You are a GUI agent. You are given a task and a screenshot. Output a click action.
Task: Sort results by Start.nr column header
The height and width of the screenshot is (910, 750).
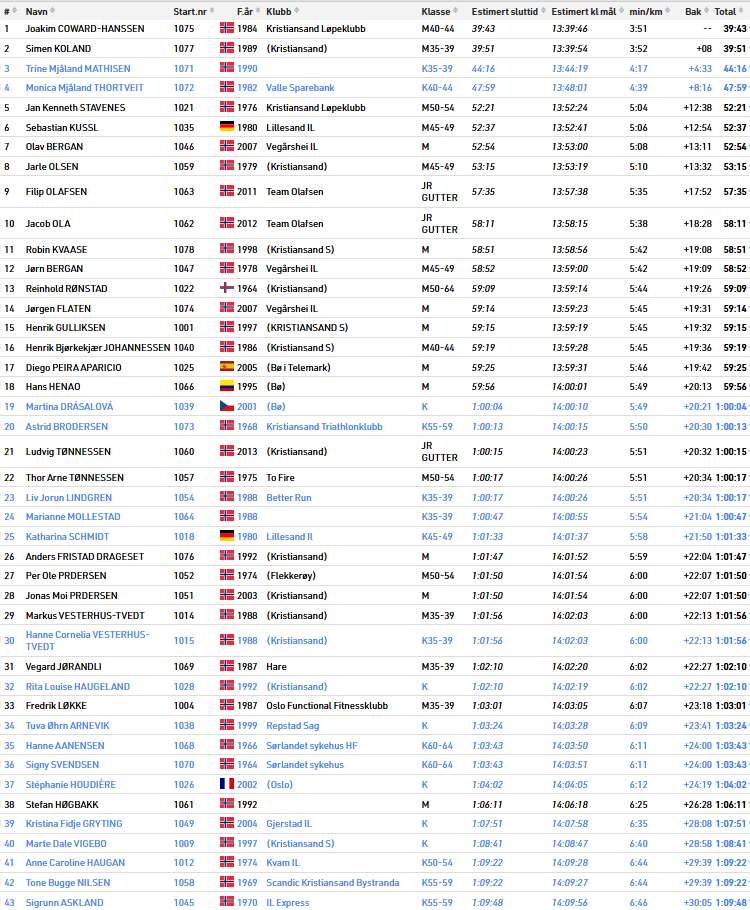click(x=190, y=11)
